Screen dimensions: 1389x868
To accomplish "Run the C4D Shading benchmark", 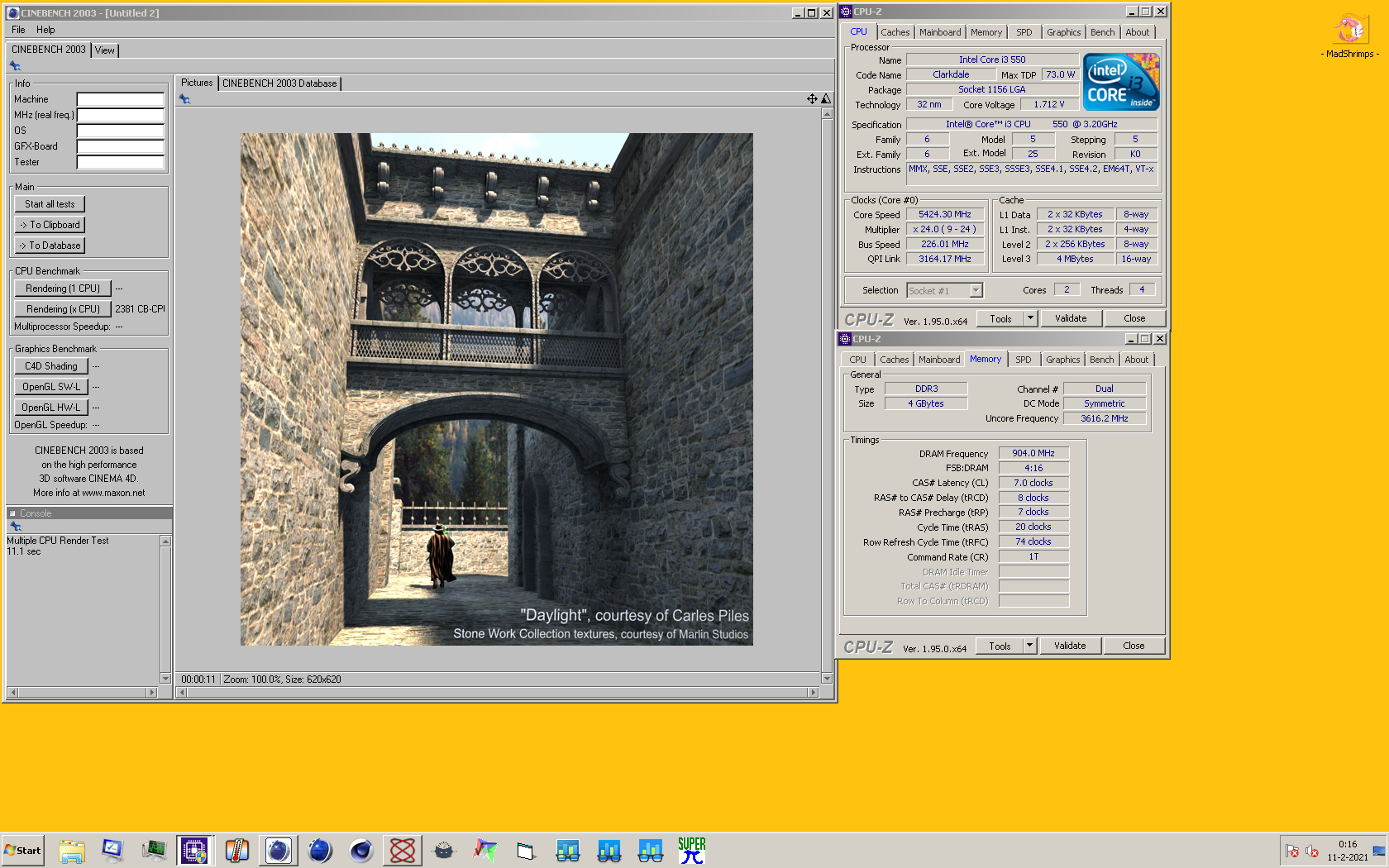I will click(51, 366).
